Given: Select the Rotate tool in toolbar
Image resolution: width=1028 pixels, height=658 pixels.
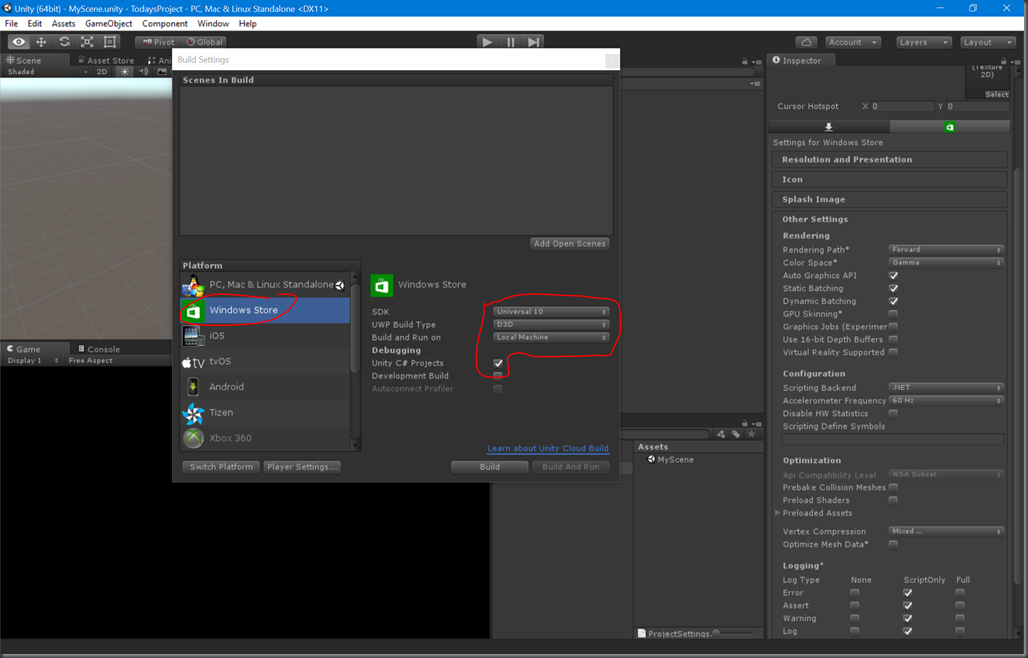Looking at the screenshot, I should pos(64,42).
